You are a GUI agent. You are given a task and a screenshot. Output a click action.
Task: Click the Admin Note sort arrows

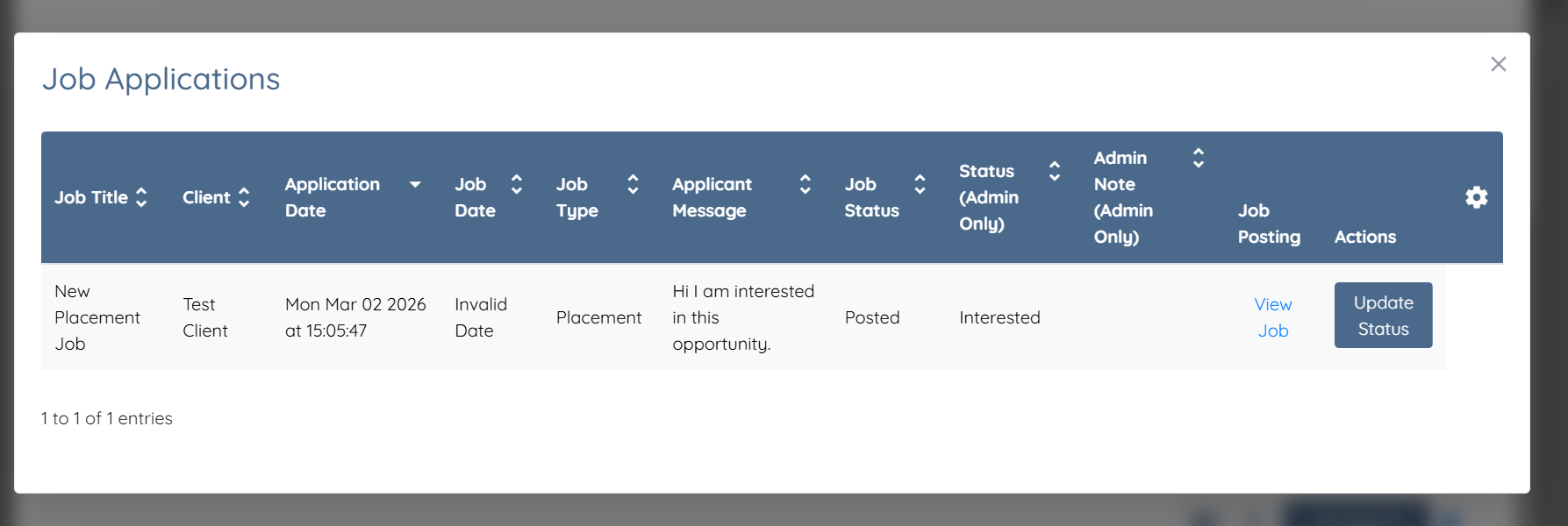pos(1199,158)
